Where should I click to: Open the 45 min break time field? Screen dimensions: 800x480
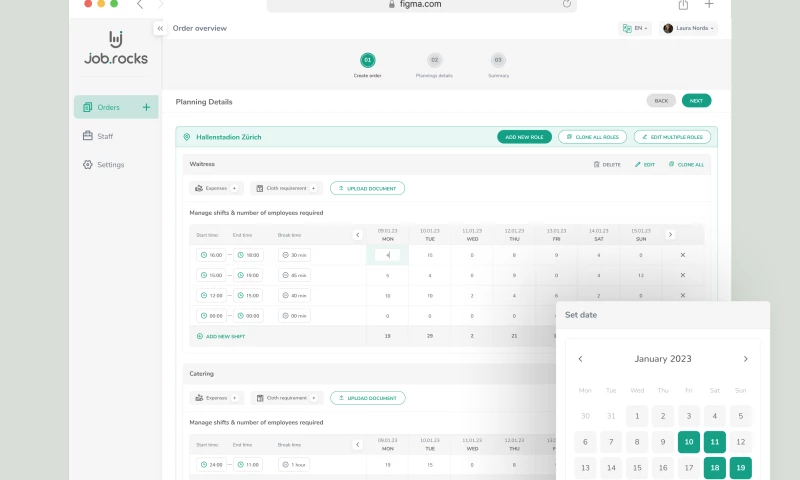[294, 275]
